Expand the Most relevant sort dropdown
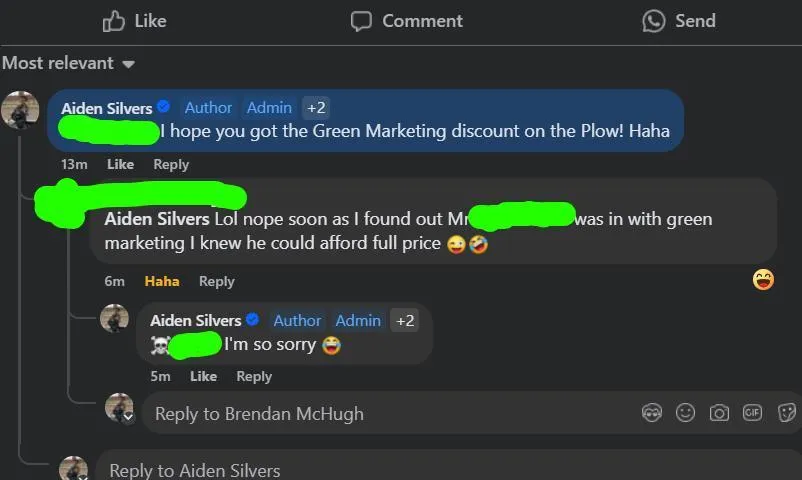This screenshot has height=480, width=802. click(x=69, y=63)
